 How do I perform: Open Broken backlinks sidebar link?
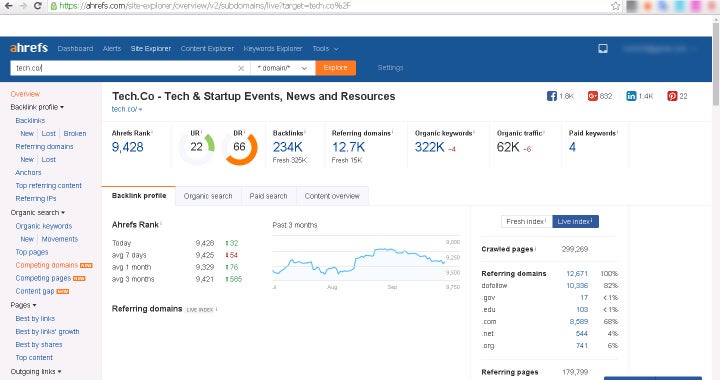(x=75, y=133)
